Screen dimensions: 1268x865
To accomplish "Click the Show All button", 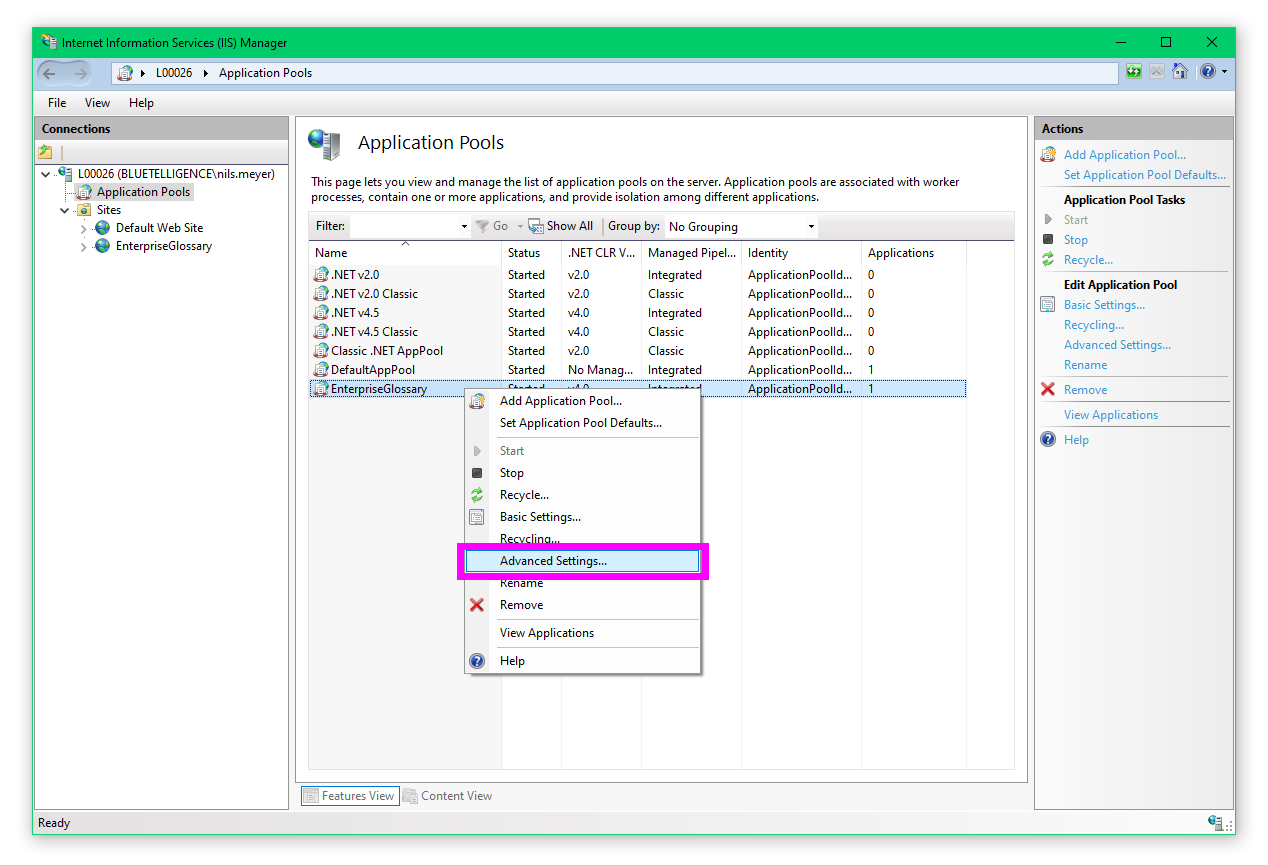I will (561, 227).
